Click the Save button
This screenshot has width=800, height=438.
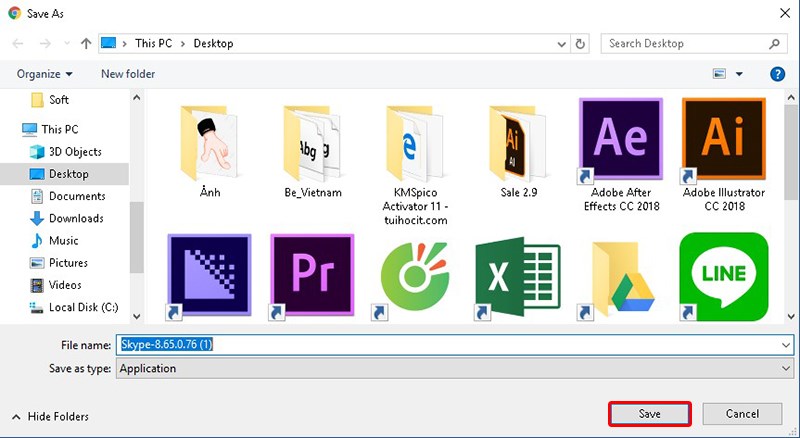tap(649, 414)
